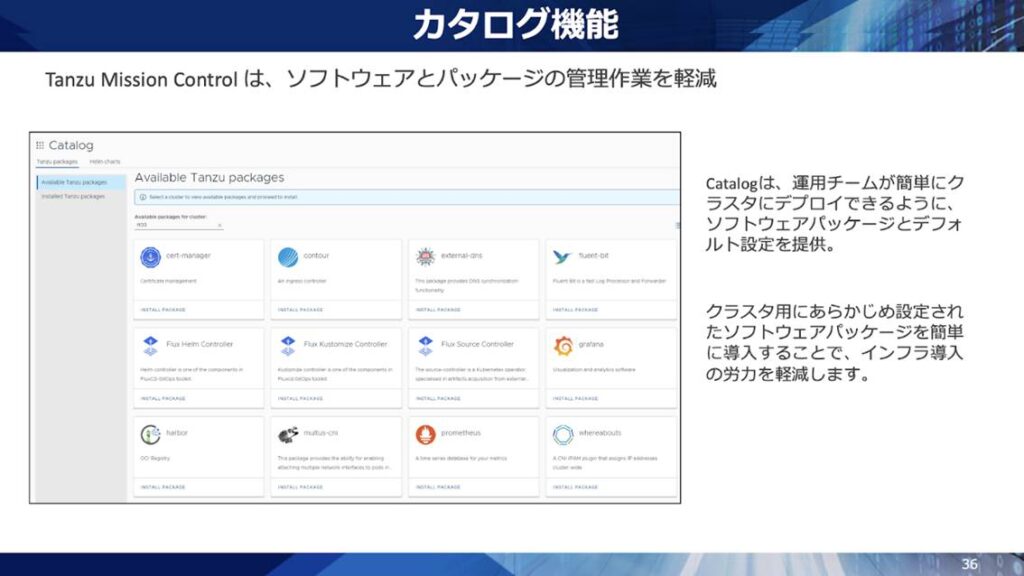Open Installed Tanzu packages in sidebar
1024x576 pixels.
pyautogui.click(x=73, y=196)
